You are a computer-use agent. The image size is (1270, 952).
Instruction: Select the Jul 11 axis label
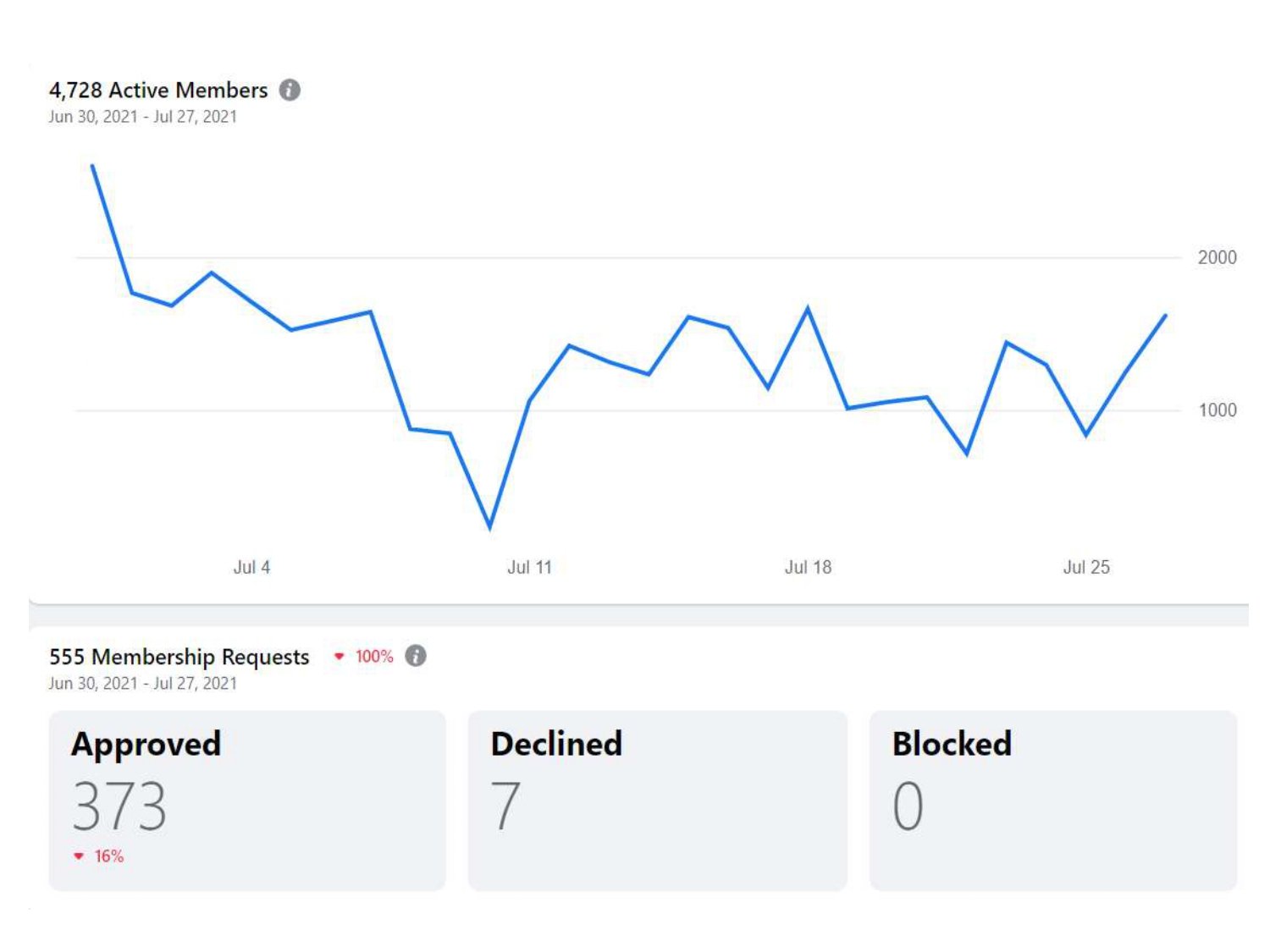pyautogui.click(x=529, y=567)
